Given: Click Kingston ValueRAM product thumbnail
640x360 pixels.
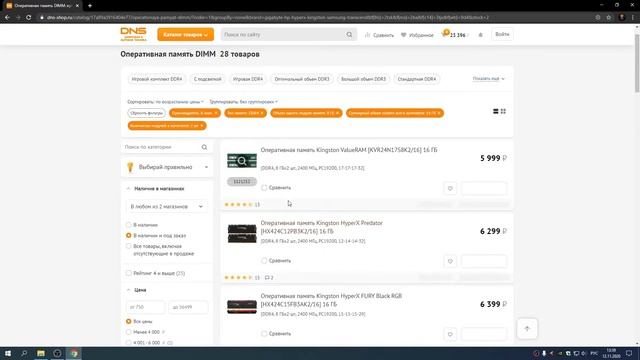Looking at the screenshot, I should (x=242, y=161).
